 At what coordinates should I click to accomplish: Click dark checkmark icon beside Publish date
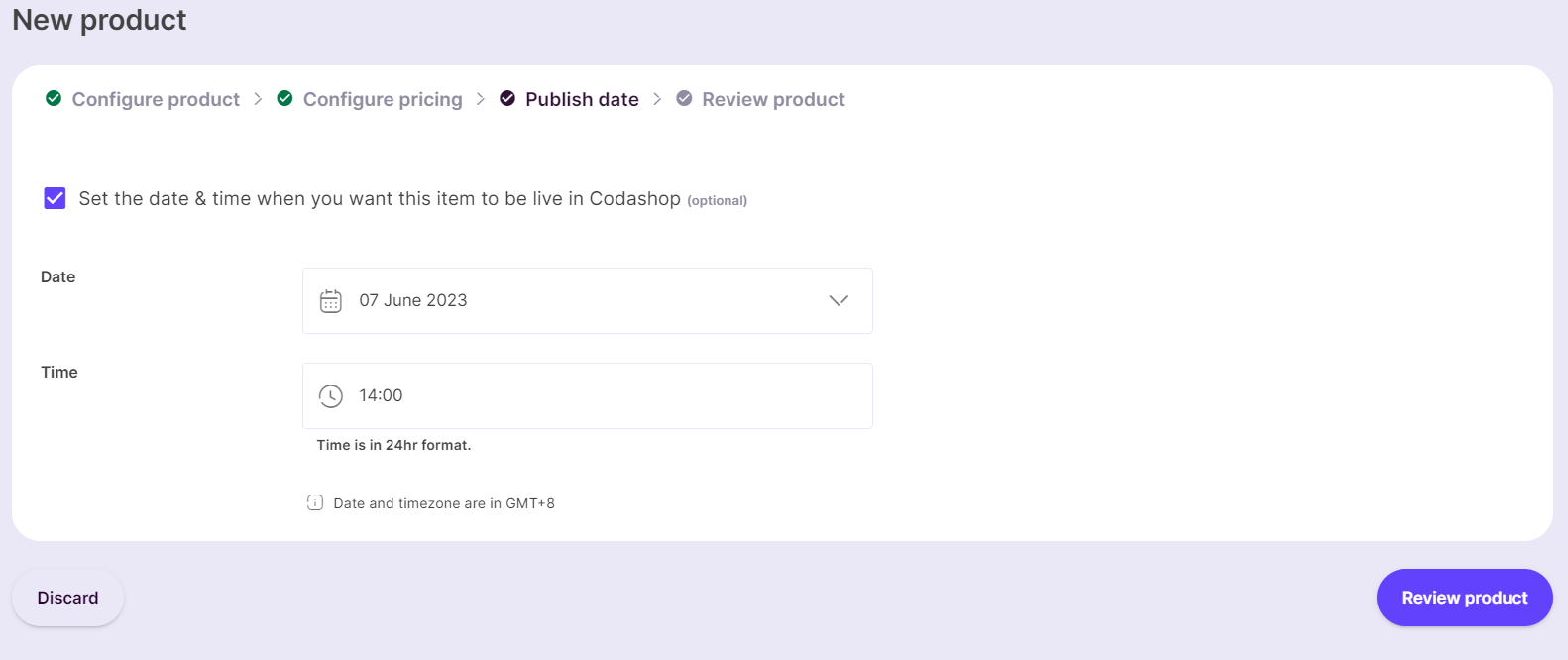(x=507, y=98)
